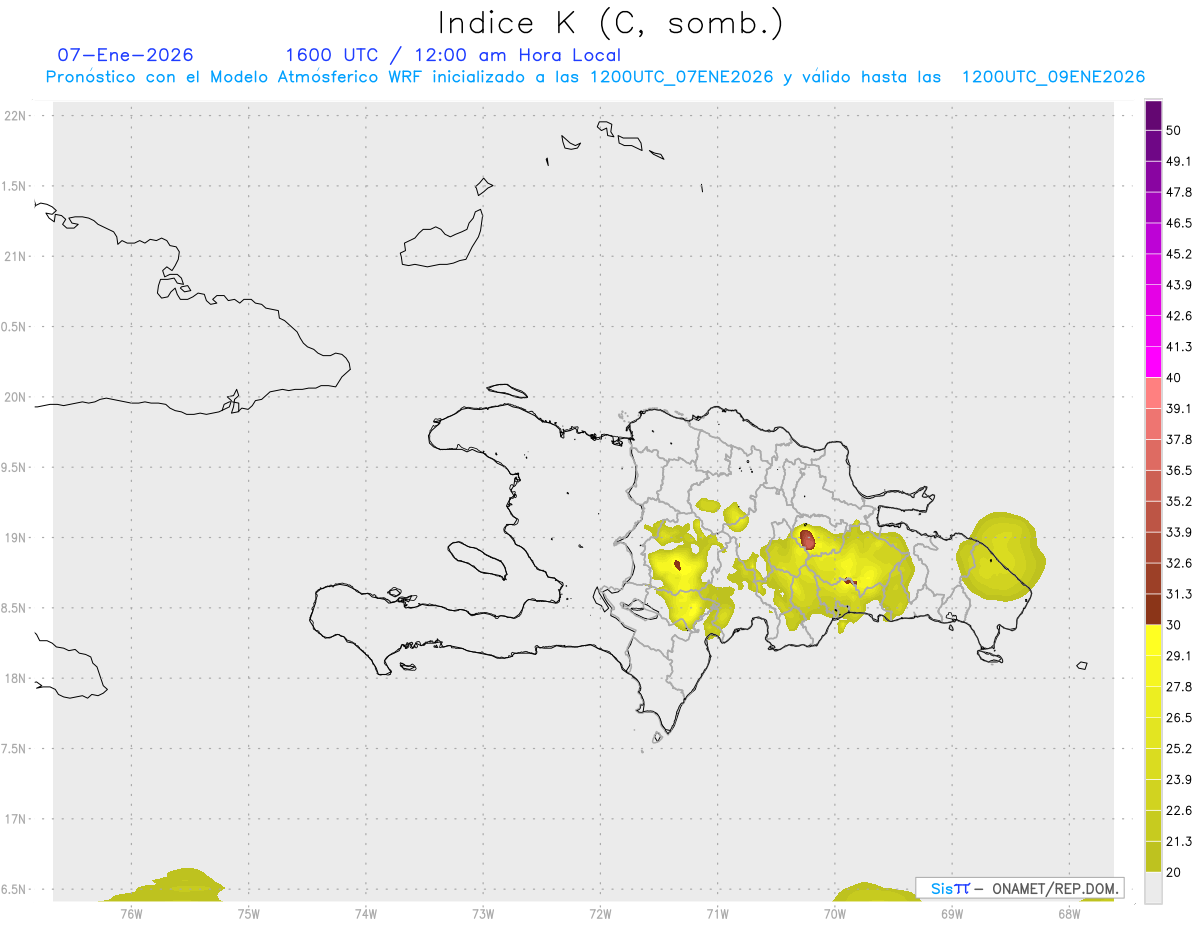Click the latitude label "17N"

pos(17,819)
